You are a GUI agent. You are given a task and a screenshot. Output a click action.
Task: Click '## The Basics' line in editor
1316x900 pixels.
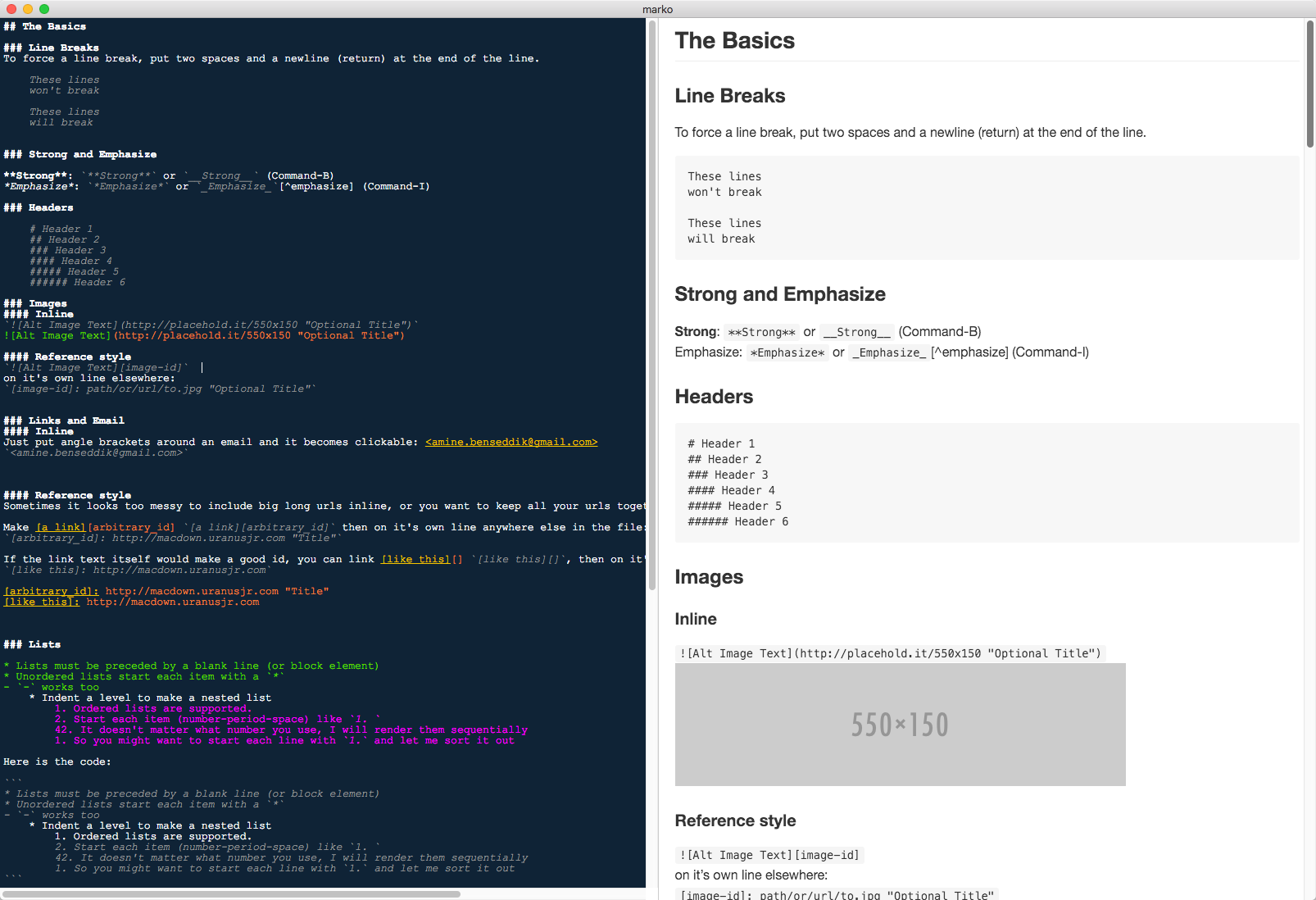click(x=45, y=27)
